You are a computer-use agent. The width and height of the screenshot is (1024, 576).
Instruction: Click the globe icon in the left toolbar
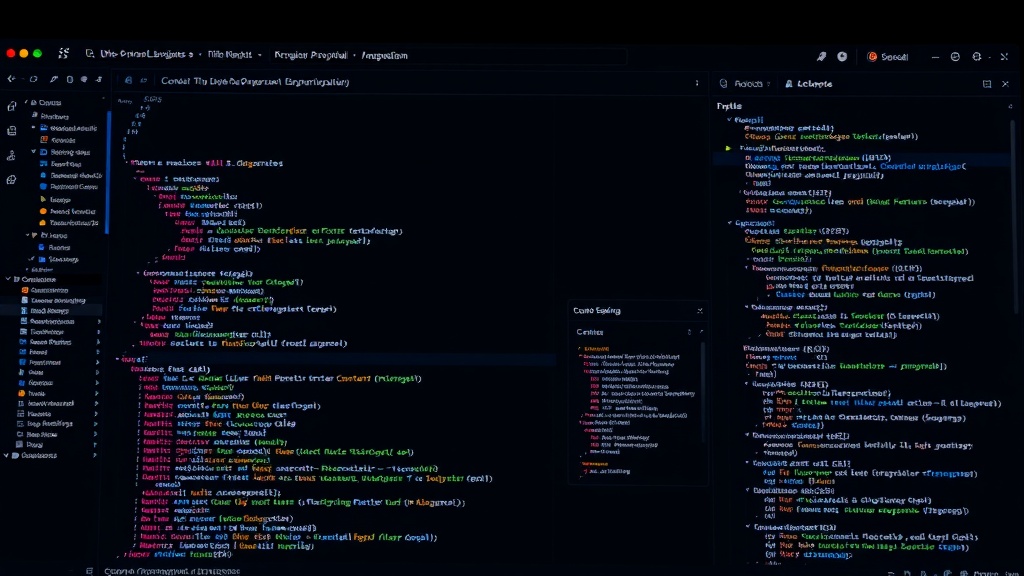(84, 79)
